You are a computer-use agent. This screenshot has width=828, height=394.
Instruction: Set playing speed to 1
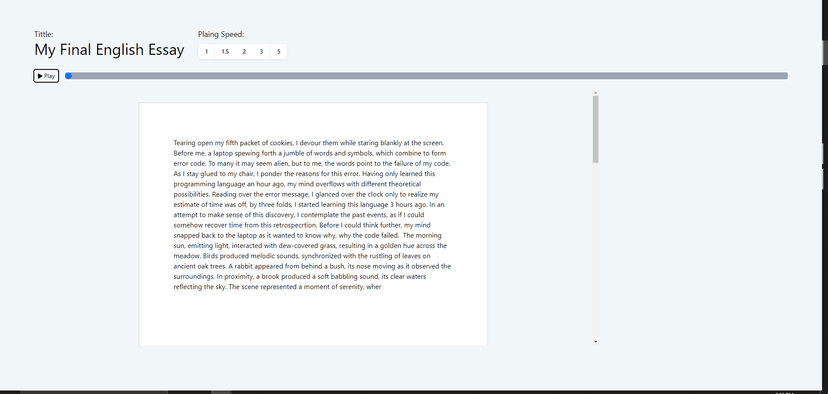tap(206, 52)
